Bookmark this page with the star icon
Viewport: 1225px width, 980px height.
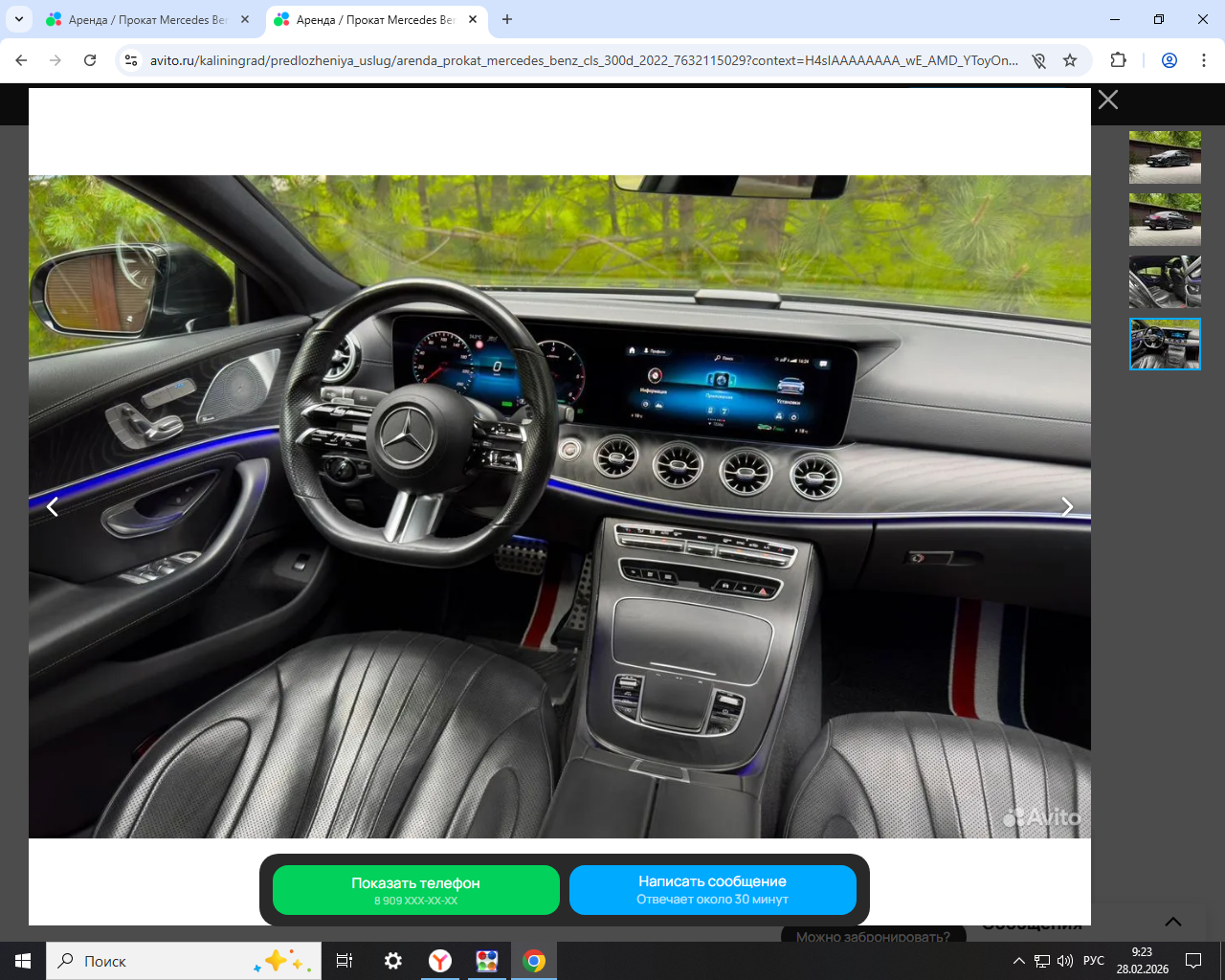tap(1070, 60)
